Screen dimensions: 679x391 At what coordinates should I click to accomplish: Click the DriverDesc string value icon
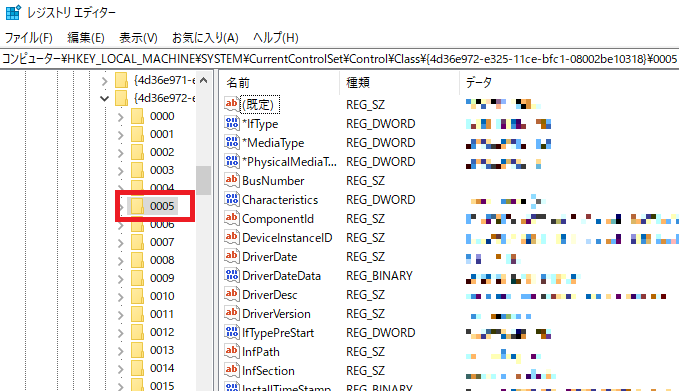click(x=232, y=294)
